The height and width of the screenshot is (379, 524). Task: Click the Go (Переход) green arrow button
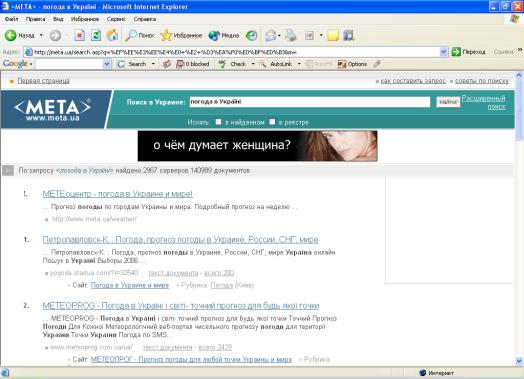point(469,52)
